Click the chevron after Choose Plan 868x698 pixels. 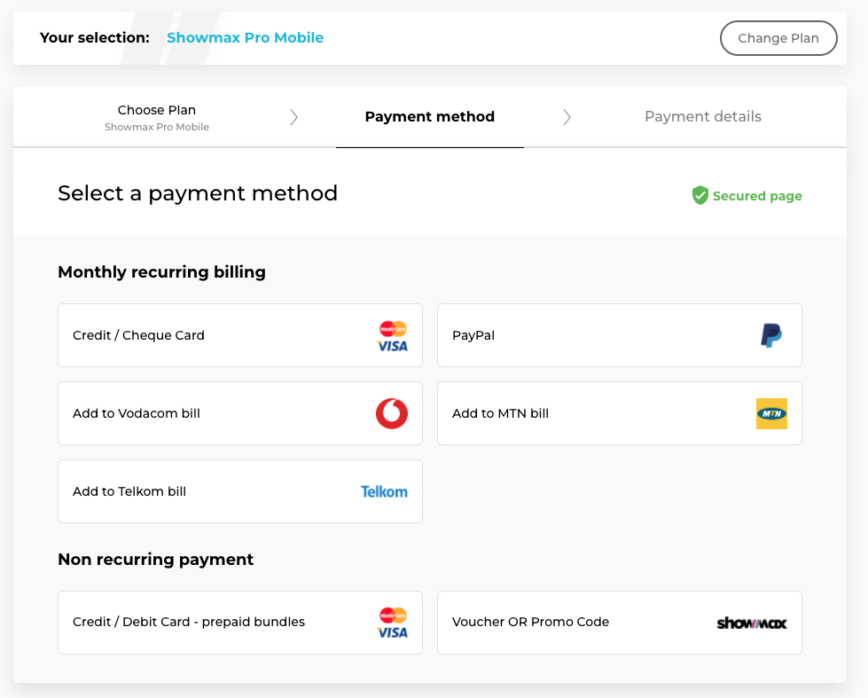(294, 117)
